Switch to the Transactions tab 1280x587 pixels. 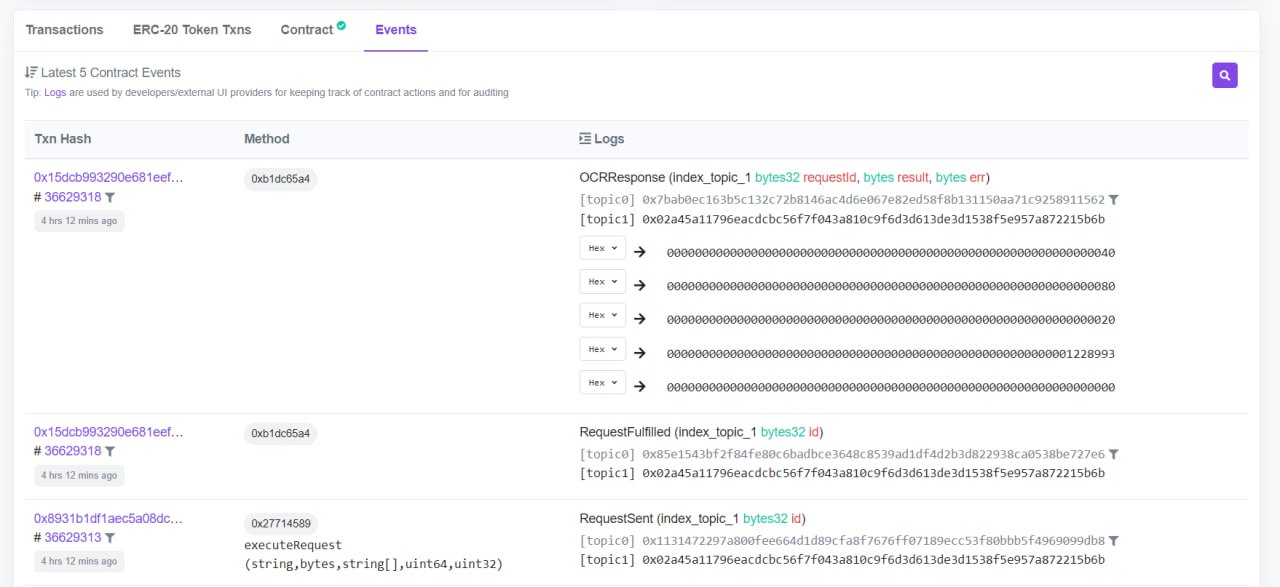tap(64, 30)
